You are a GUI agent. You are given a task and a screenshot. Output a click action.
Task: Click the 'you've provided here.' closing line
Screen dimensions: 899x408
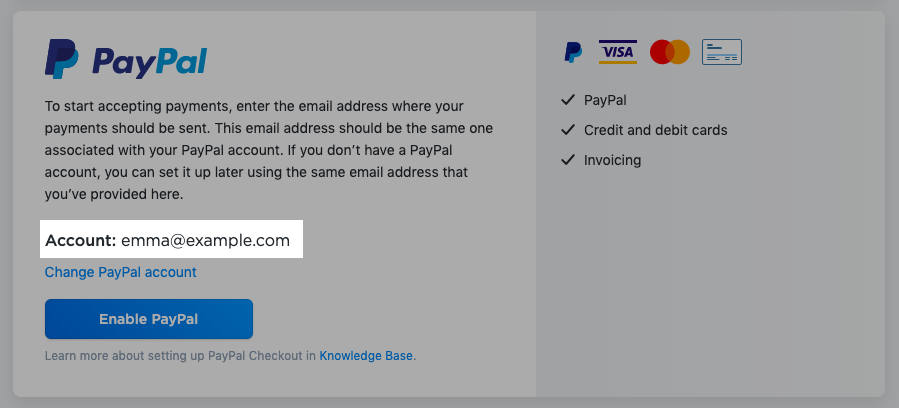pos(114,194)
